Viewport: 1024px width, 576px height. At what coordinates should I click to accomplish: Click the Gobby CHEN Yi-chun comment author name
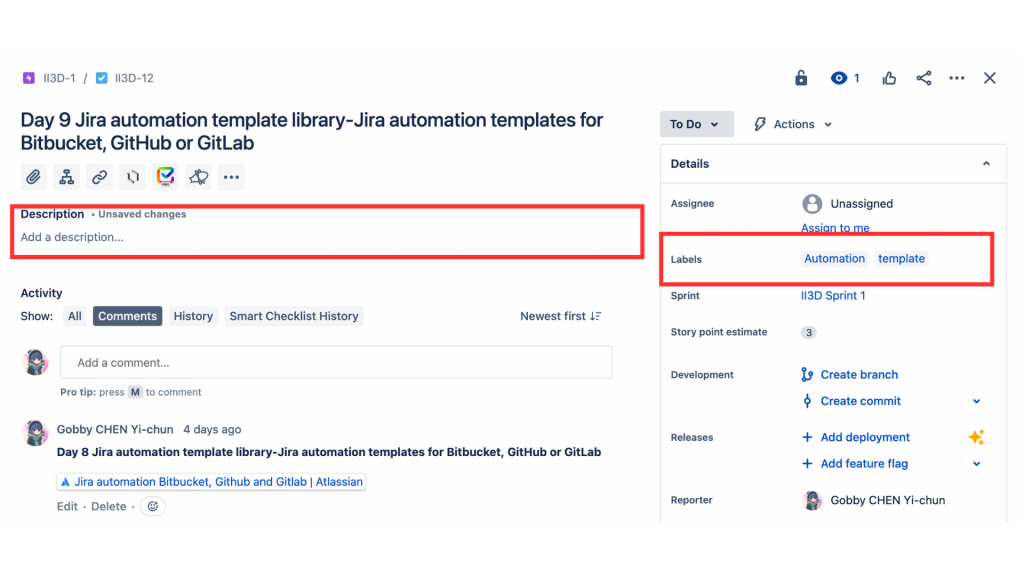[x=115, y=430]
